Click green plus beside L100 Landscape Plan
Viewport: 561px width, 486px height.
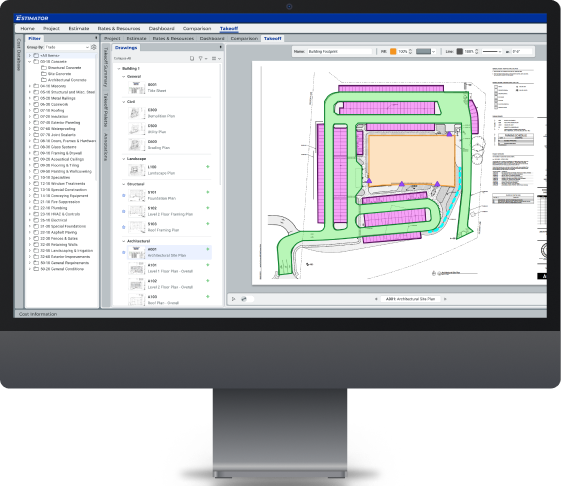coord(208,167)
